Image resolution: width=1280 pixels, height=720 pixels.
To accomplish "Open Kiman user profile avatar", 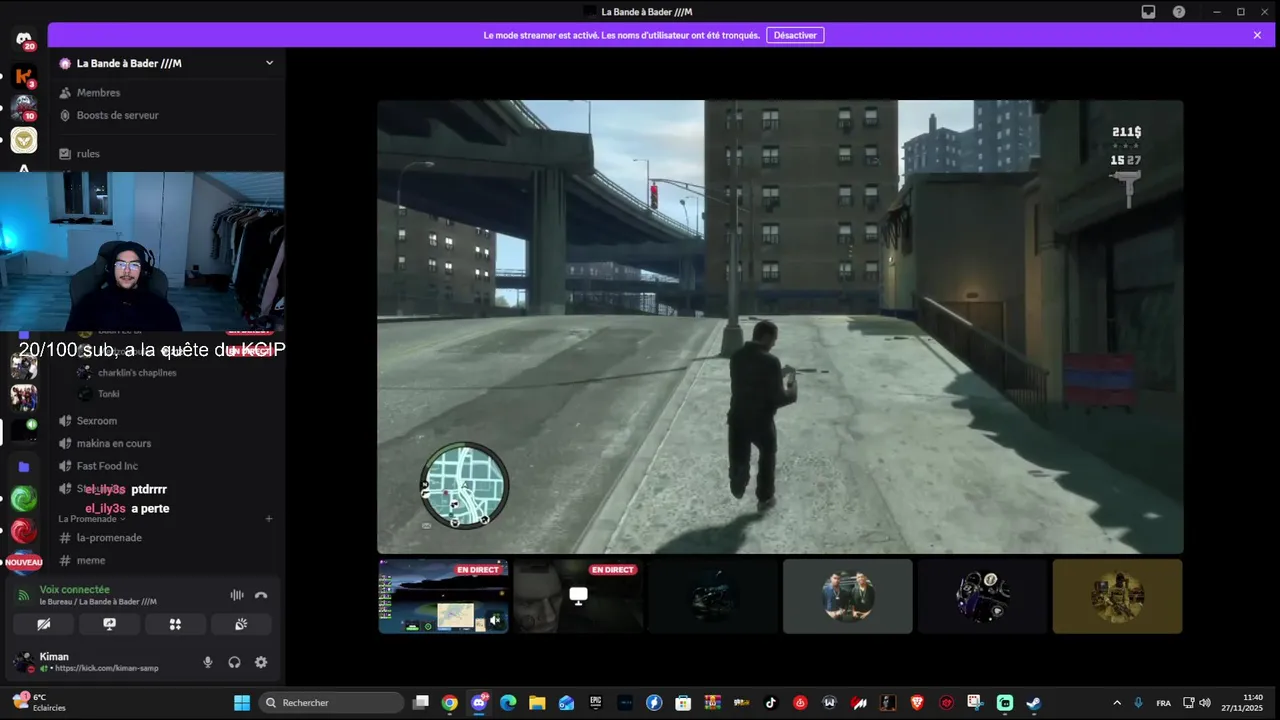I will 23,662.
